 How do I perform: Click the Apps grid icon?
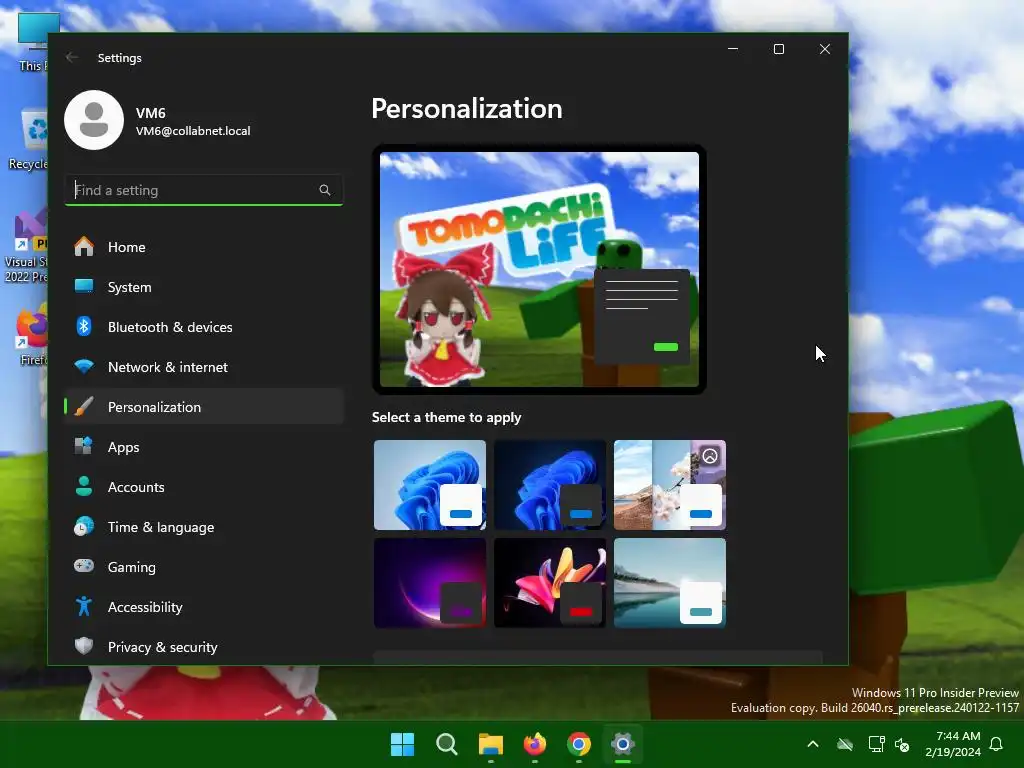[84, 446]
